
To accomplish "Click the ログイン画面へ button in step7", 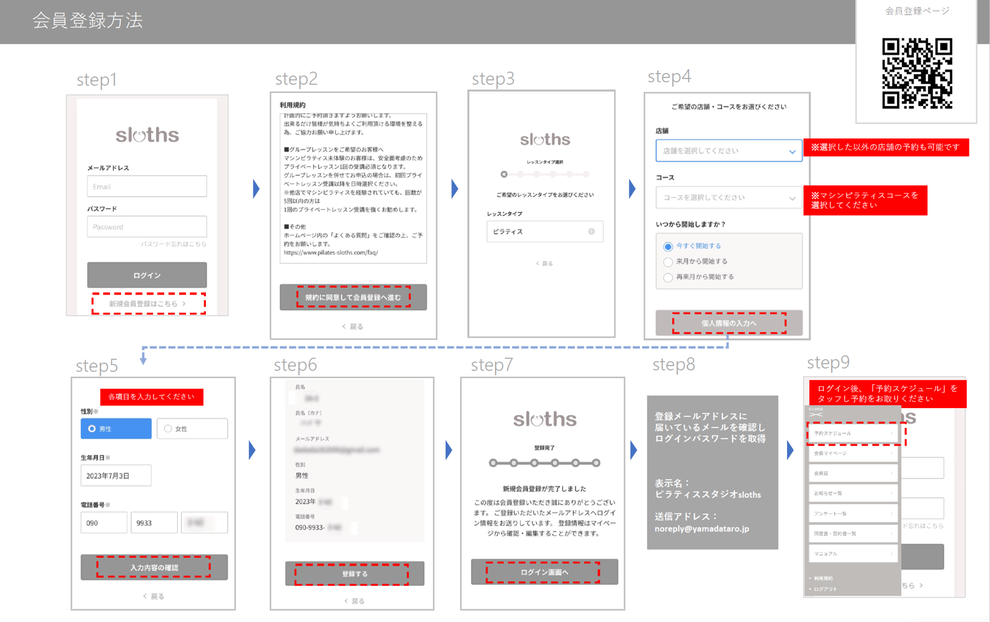I will click(544, 572).
